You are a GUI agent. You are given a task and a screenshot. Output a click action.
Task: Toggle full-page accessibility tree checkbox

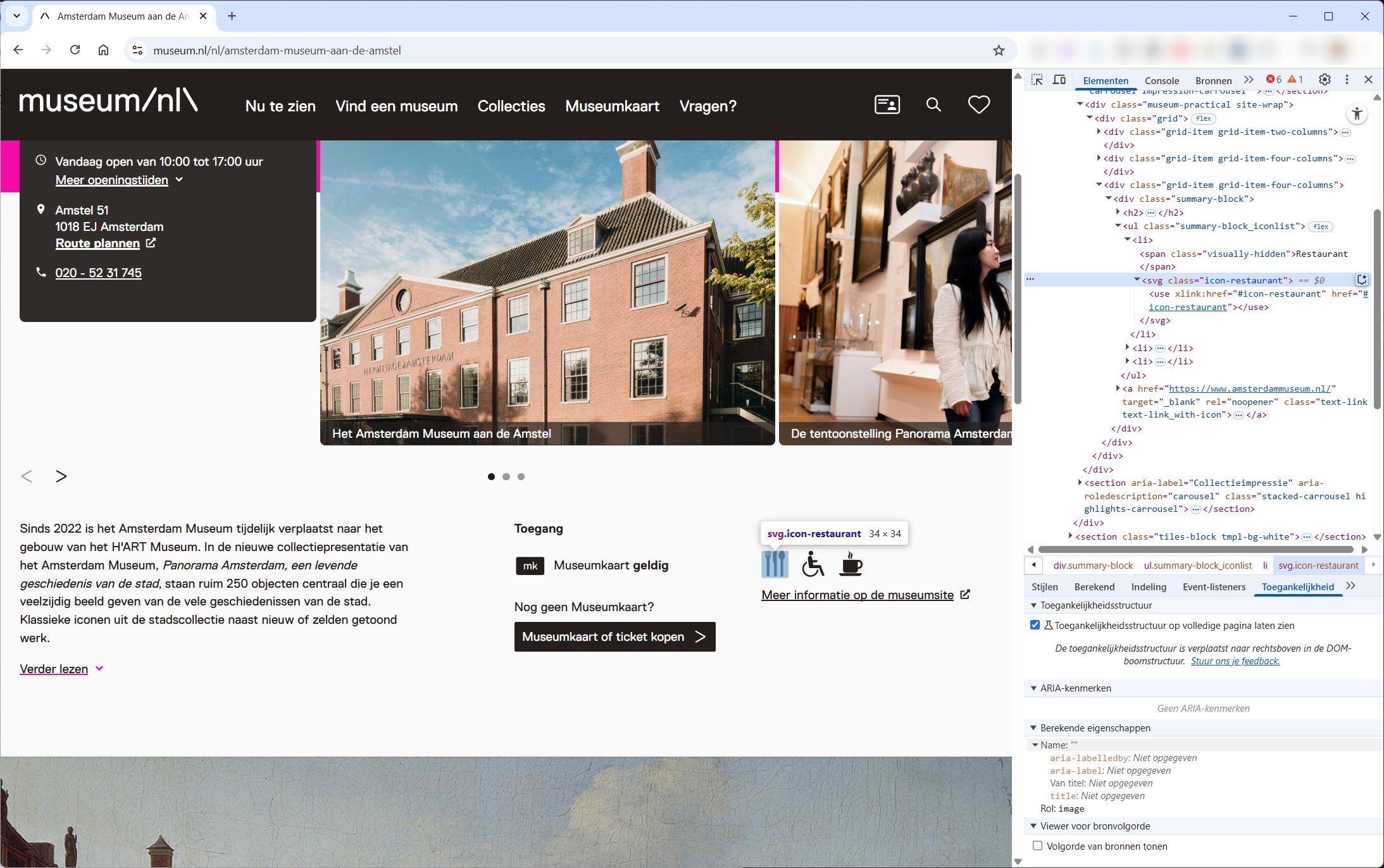pyautogui.click(x=1035, y=625)
